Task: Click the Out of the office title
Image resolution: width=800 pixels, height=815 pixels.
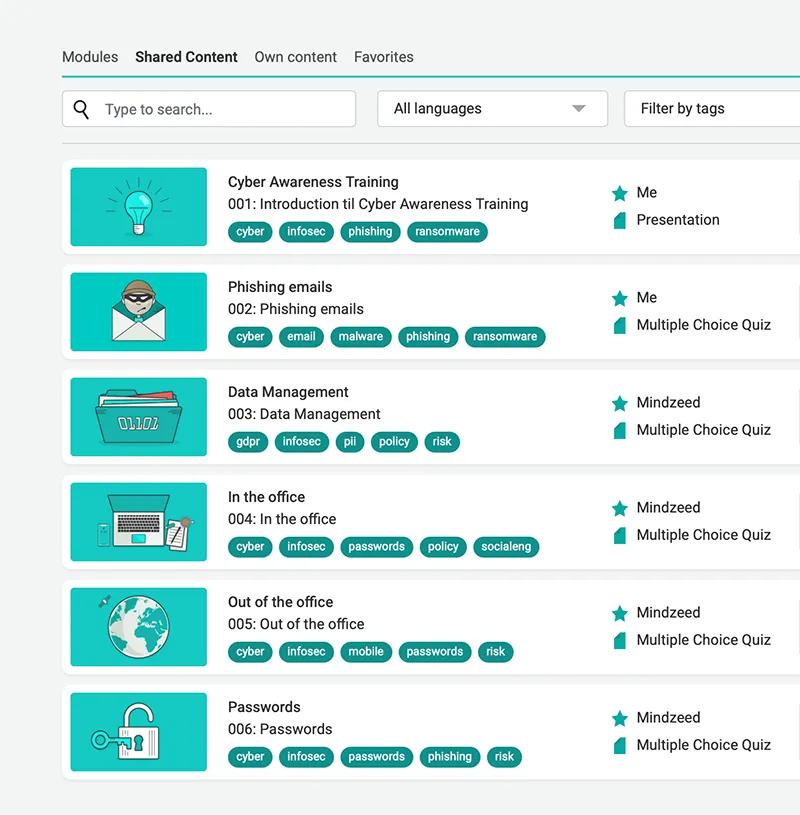Action: (280, 602)
